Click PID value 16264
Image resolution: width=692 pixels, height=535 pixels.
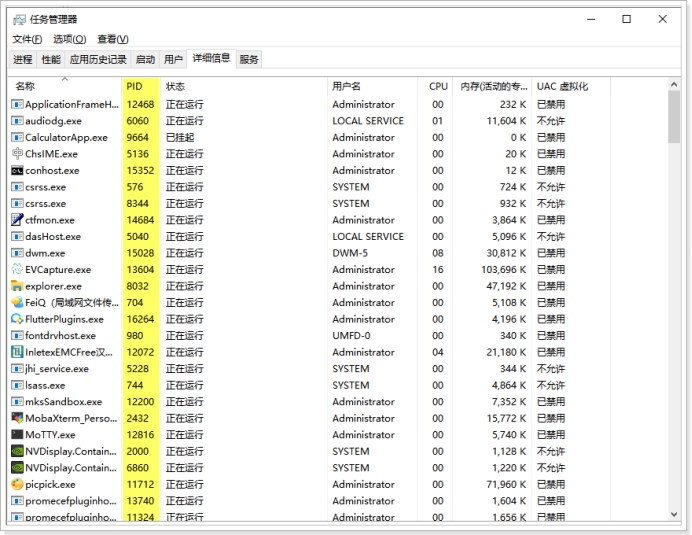pos(140,319)
